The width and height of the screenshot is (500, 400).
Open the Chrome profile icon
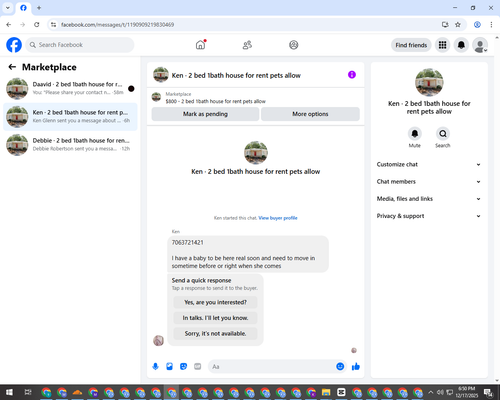coord(477,25)
